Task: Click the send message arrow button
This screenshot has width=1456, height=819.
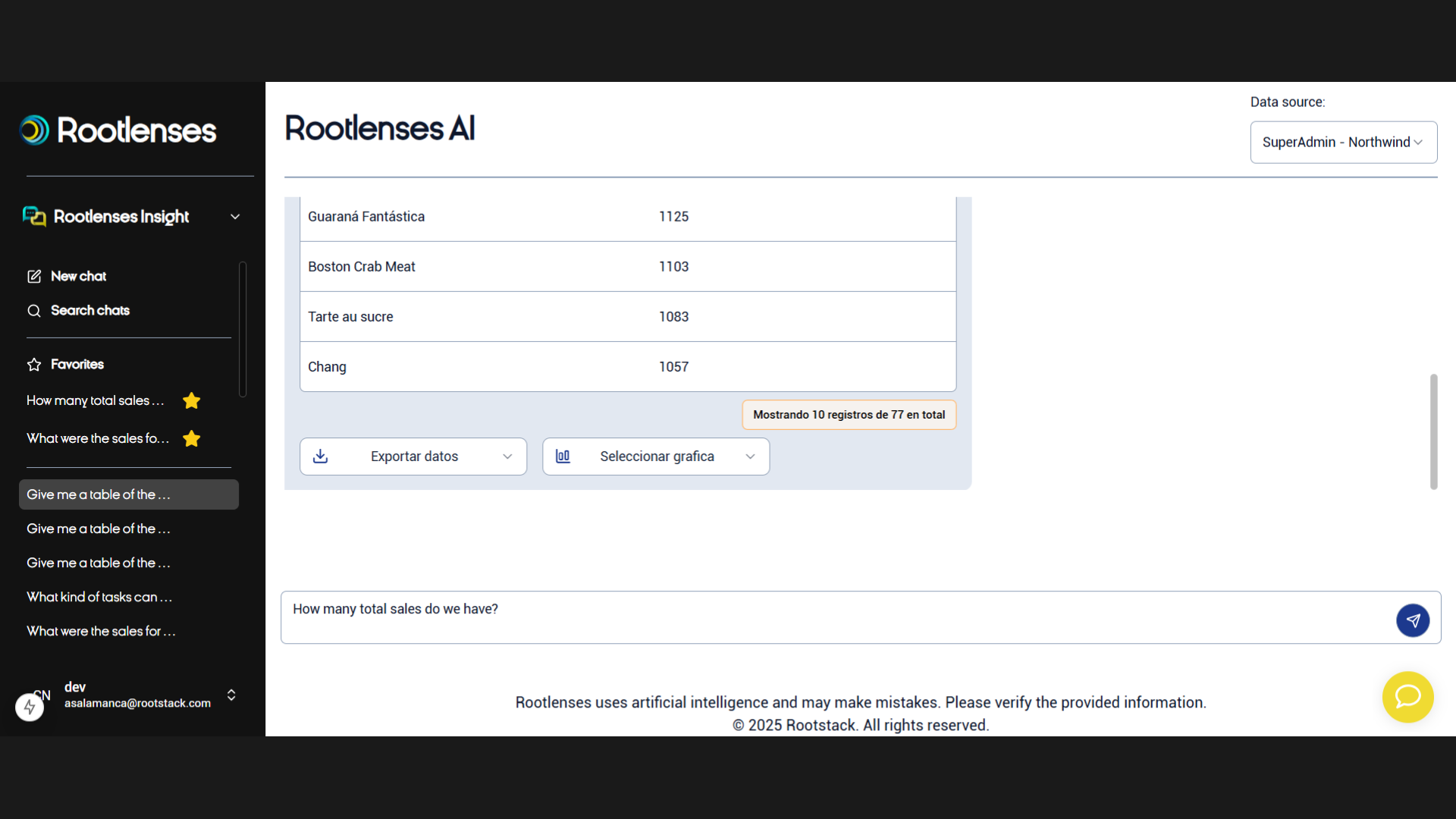Action: (1413, 620)
